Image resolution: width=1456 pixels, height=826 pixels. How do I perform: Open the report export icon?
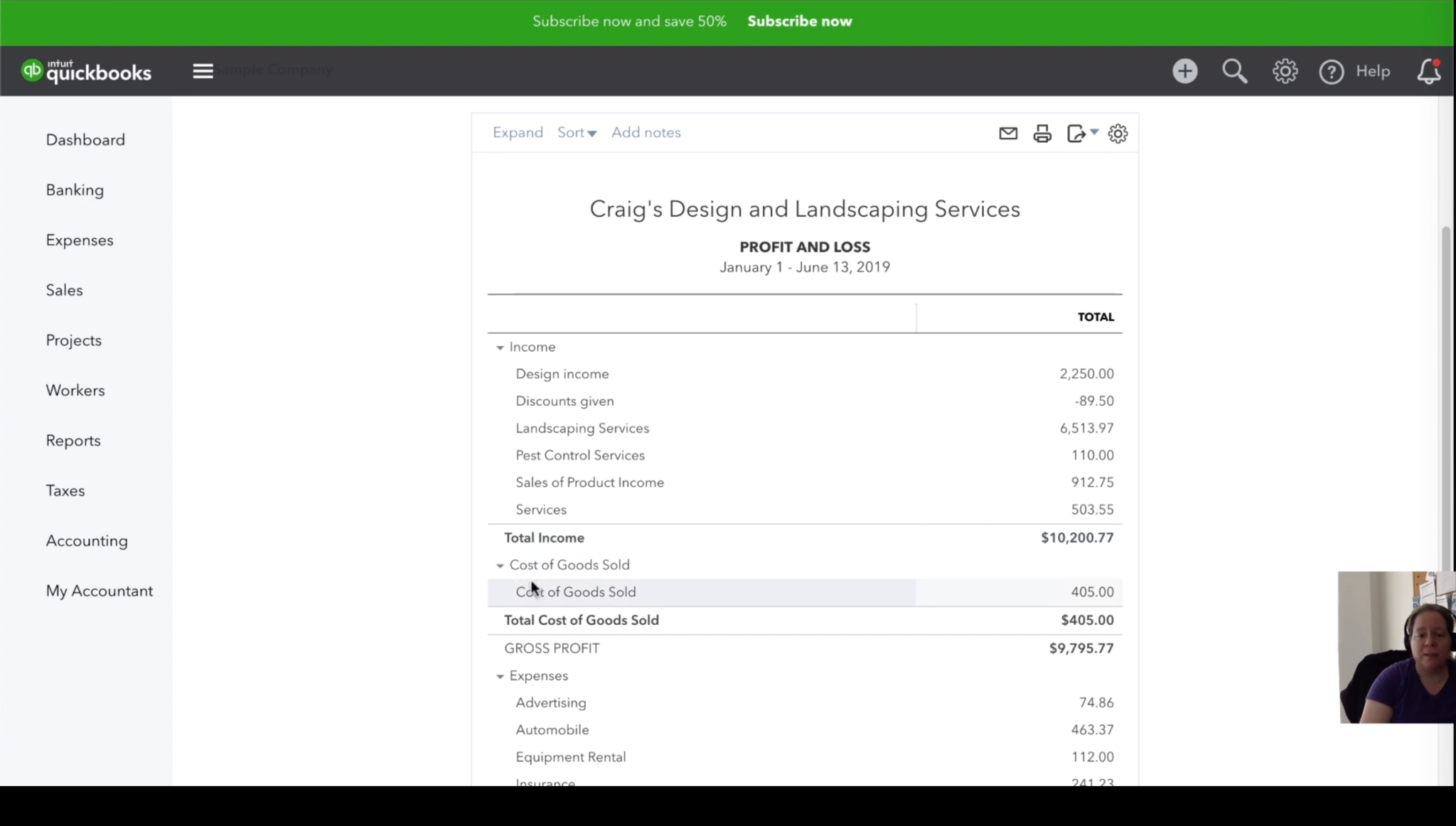[x=1078, y=134]
